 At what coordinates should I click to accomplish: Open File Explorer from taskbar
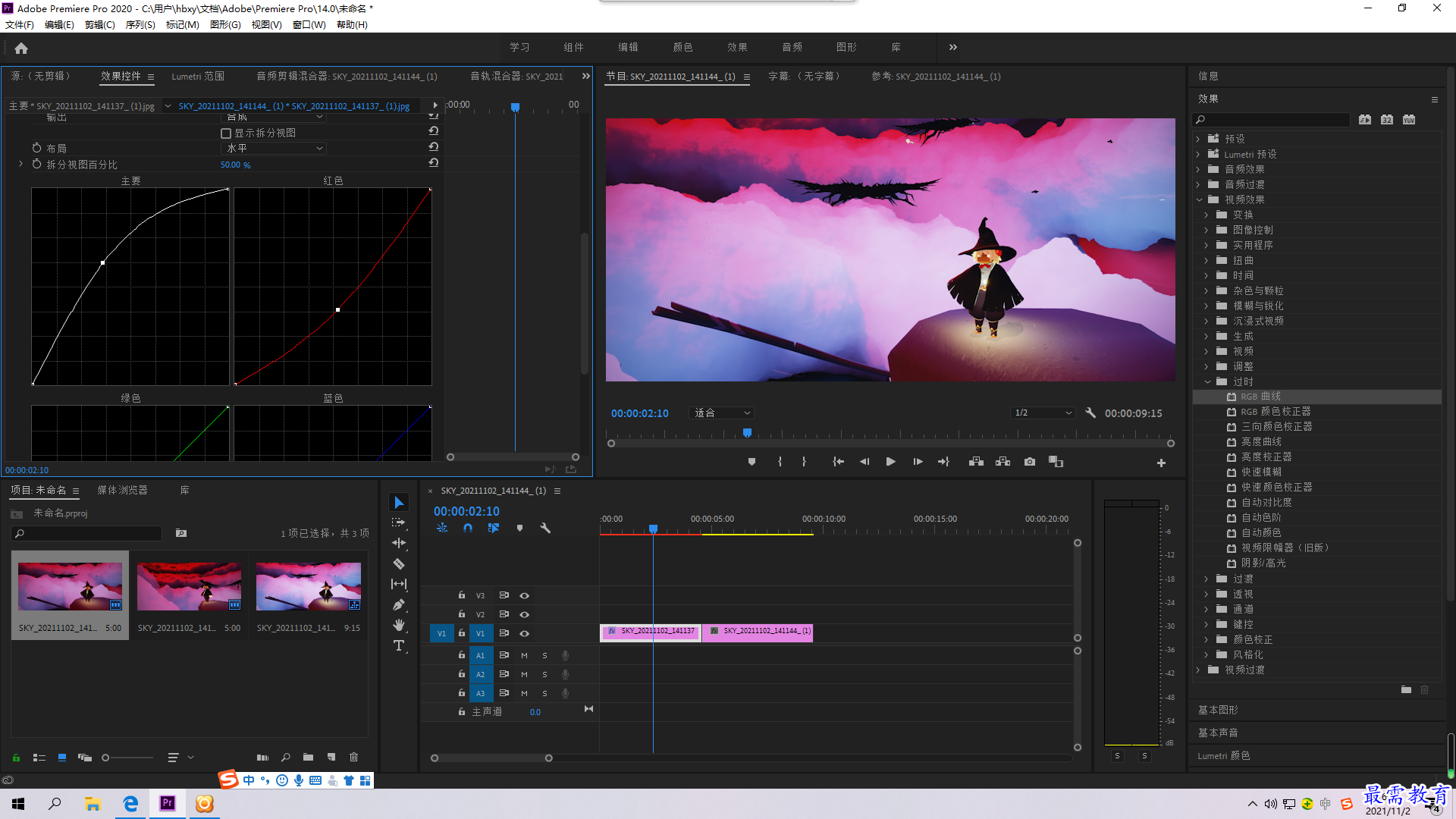(93, 803)
